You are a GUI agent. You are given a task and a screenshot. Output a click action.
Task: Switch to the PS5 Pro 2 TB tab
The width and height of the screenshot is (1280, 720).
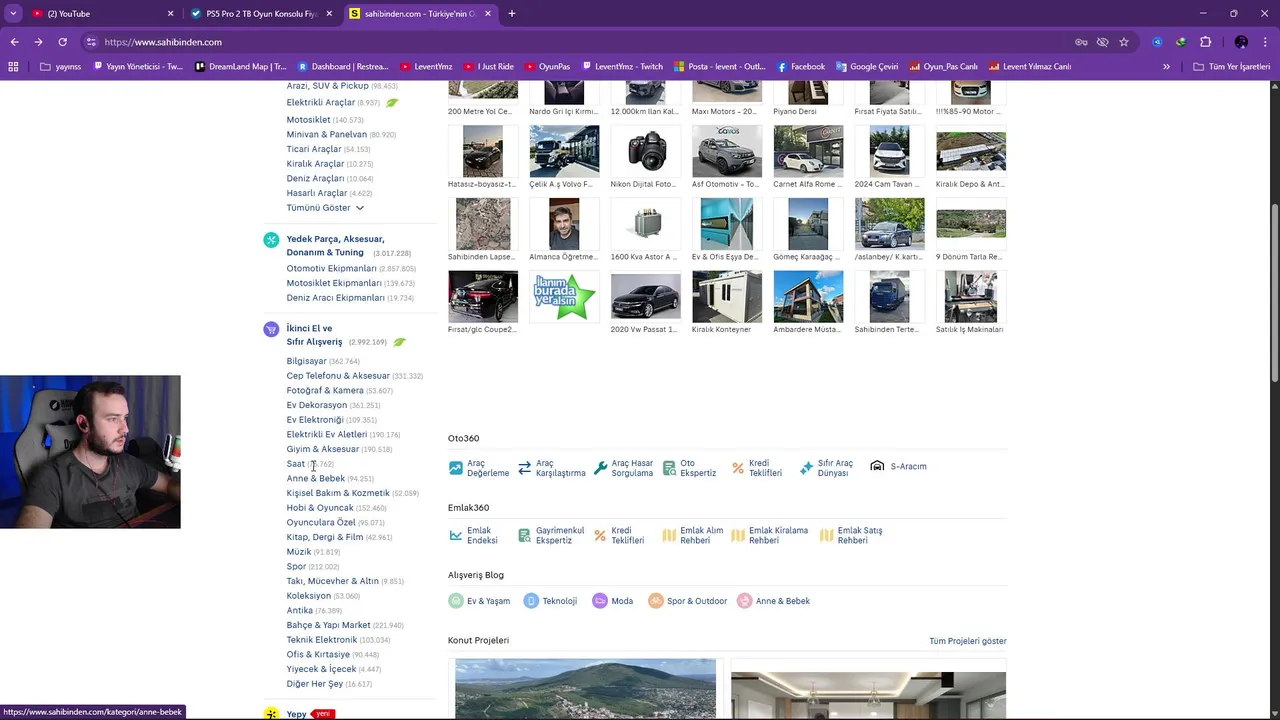(261, 14)
